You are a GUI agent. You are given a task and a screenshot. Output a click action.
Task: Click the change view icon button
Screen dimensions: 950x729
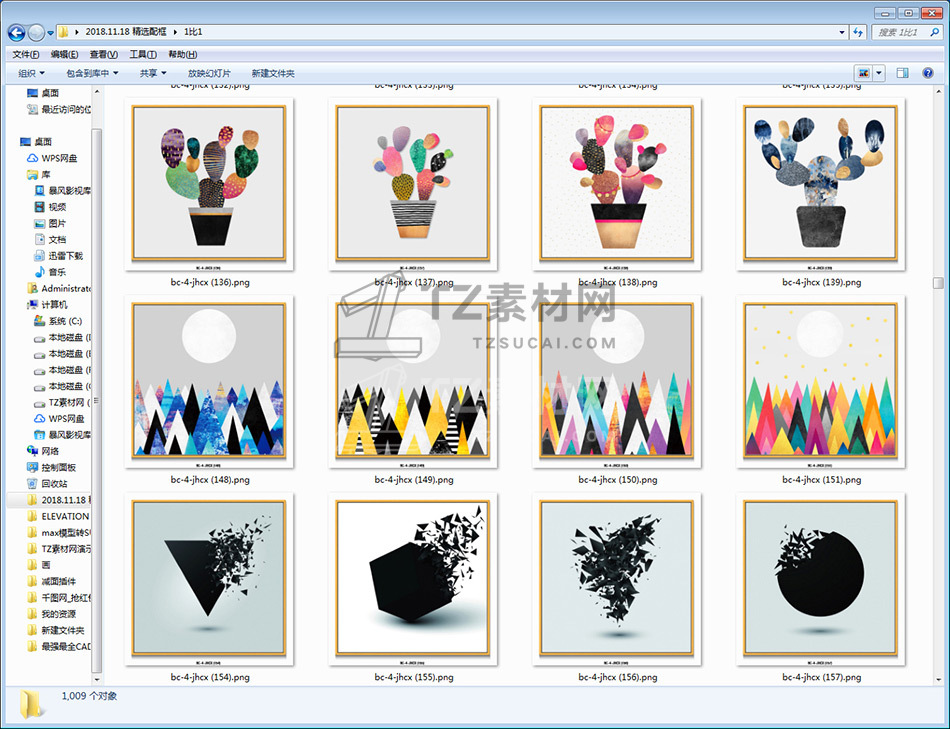point(863,73)
